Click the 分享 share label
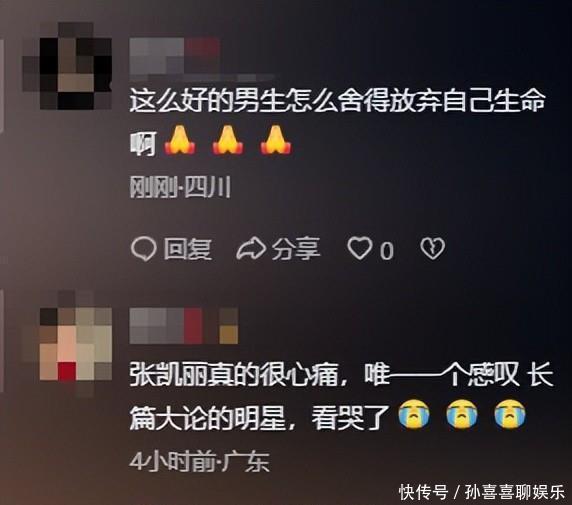 (x=295, y=249)
